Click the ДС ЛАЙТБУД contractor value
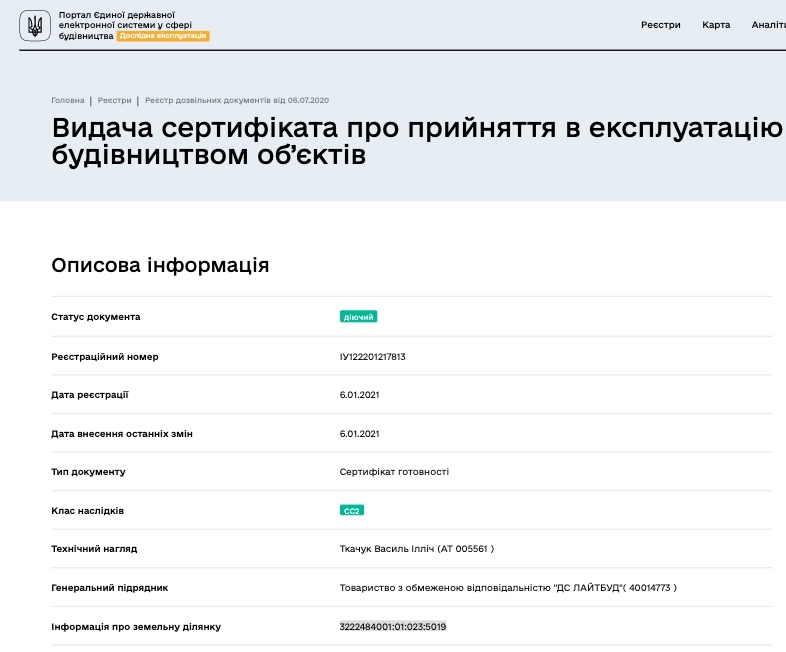The image size is (786, 652). [x=508, y=588]
